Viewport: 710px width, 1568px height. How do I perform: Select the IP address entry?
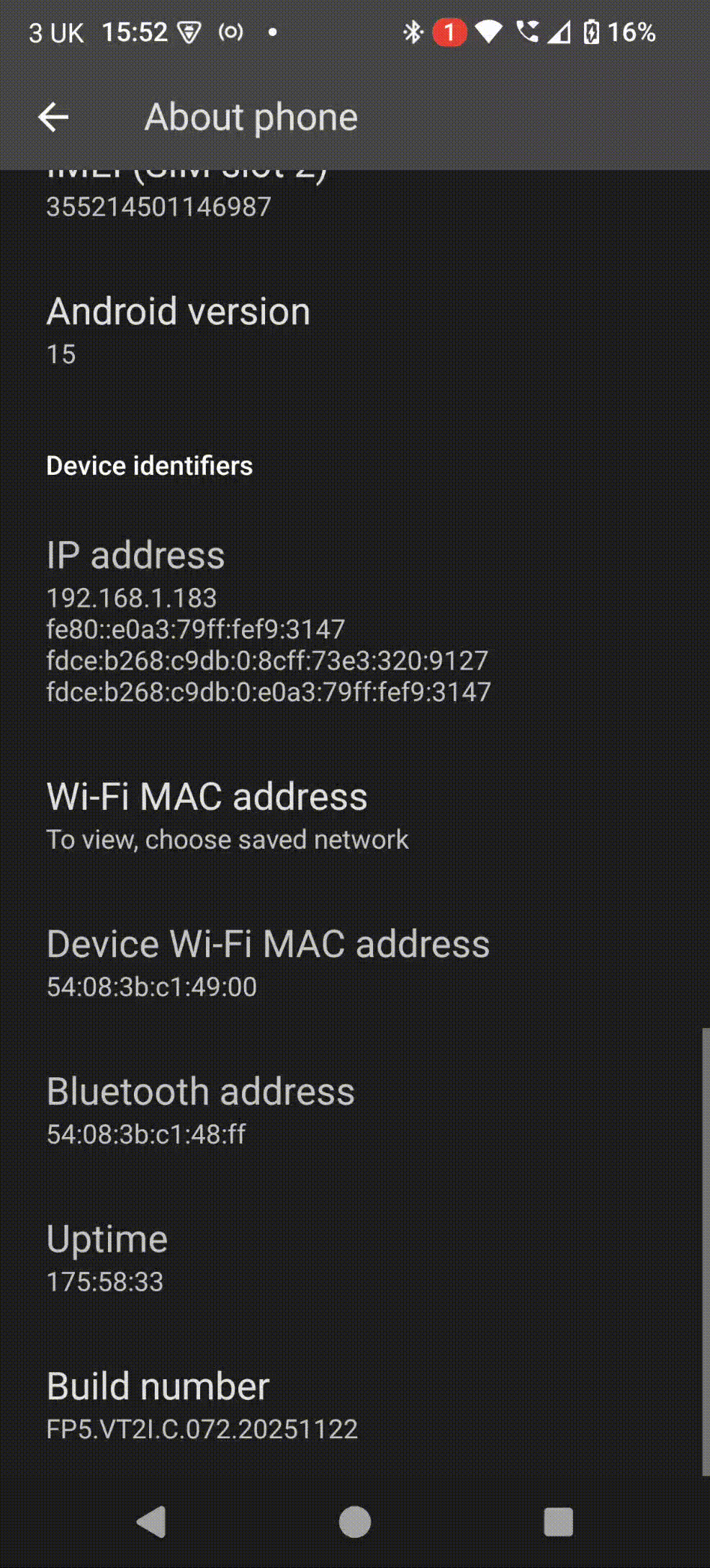tap(268, 620)
